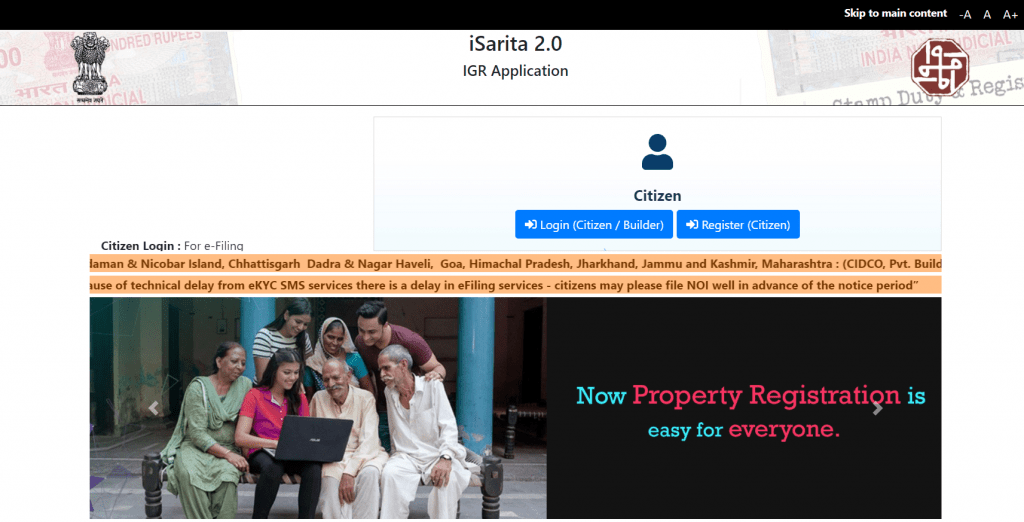Viewport: 1024px width, 522px height.
Task: Go to the previous carousel slide
Action: [154, 408]
